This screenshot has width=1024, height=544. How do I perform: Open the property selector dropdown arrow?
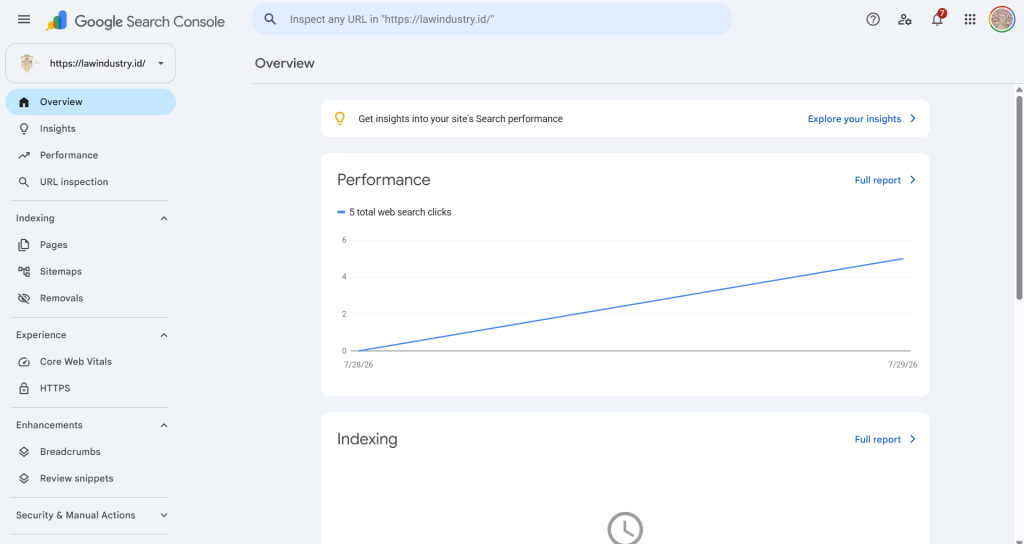161,63
